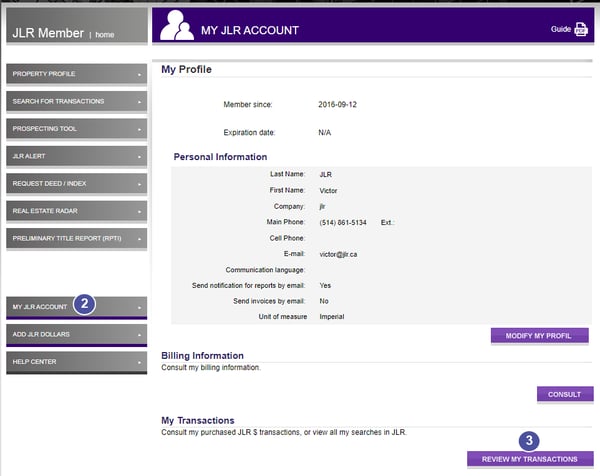Open the Prospecting Tool menu
Screen dimensions: 600x476
(77, 129)
